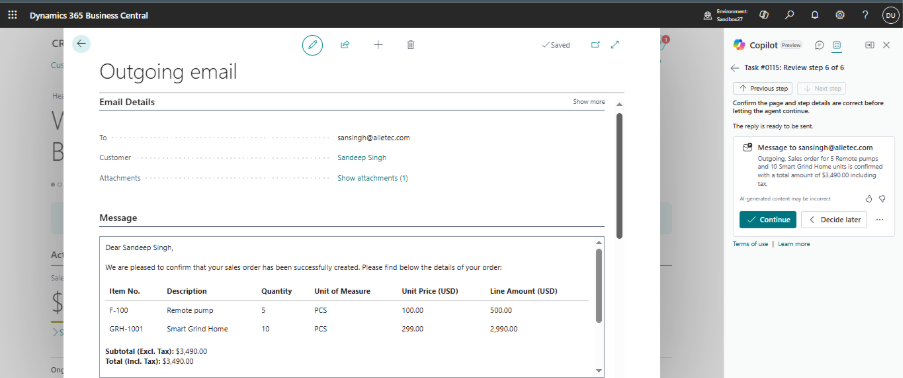Image resolution: width=903 pixels, height=378 pixels.
Task: Click the Smart Grind Home description cell
Action: pyautogui.click(x=197, y=329)
